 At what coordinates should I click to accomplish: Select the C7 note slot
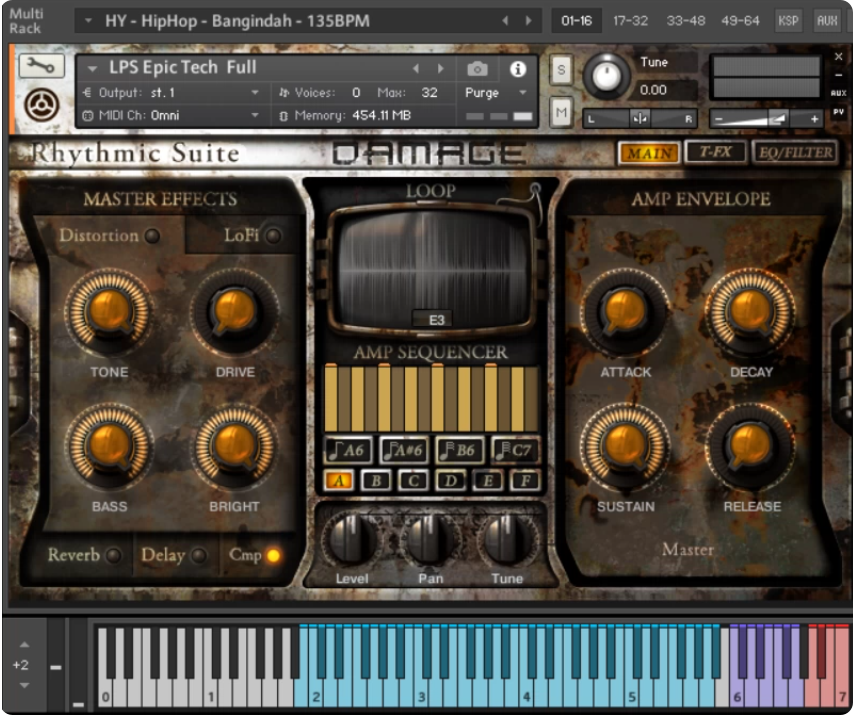tap(515, 450)
